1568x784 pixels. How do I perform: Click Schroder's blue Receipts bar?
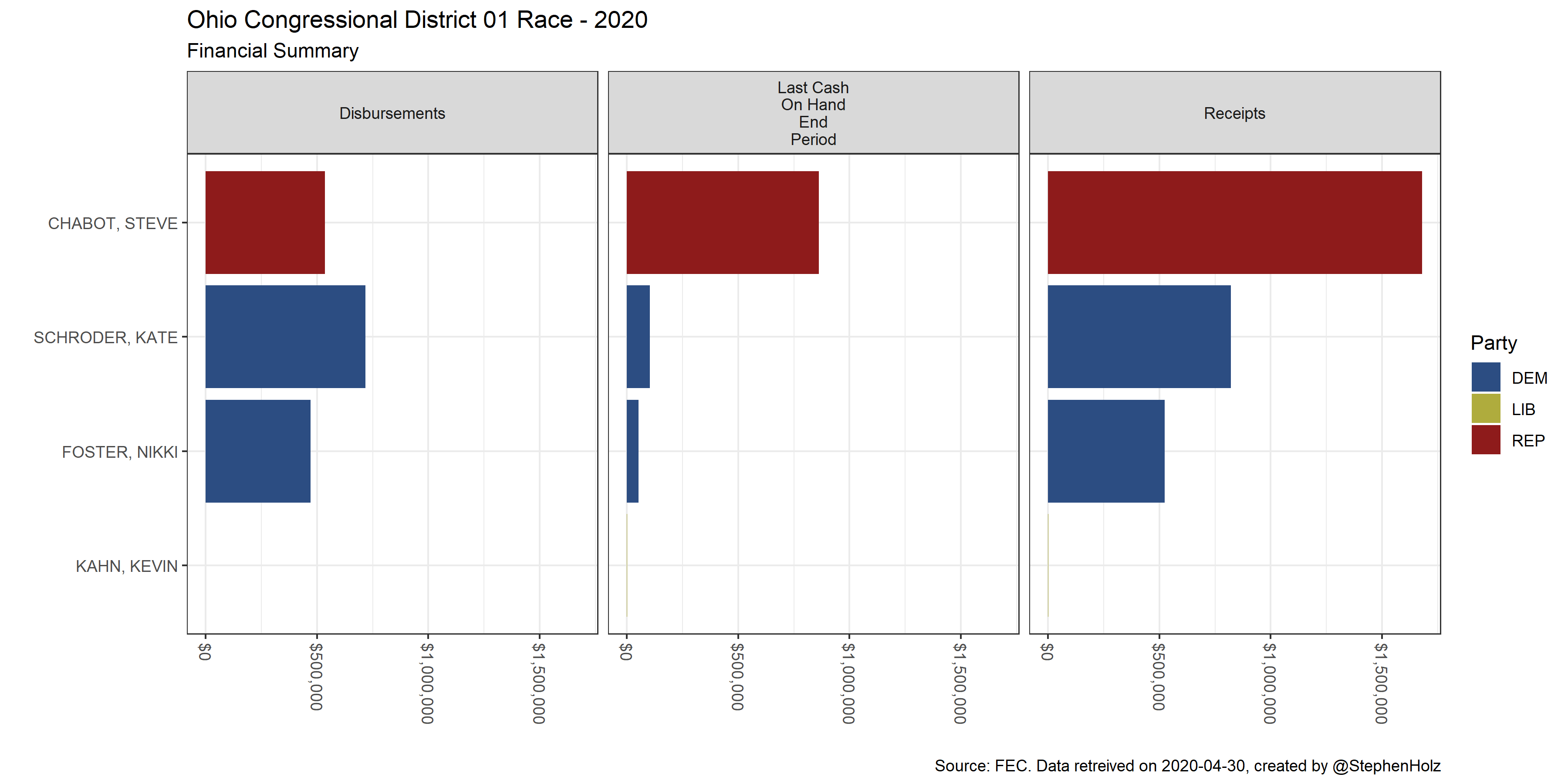[1138, 337]
